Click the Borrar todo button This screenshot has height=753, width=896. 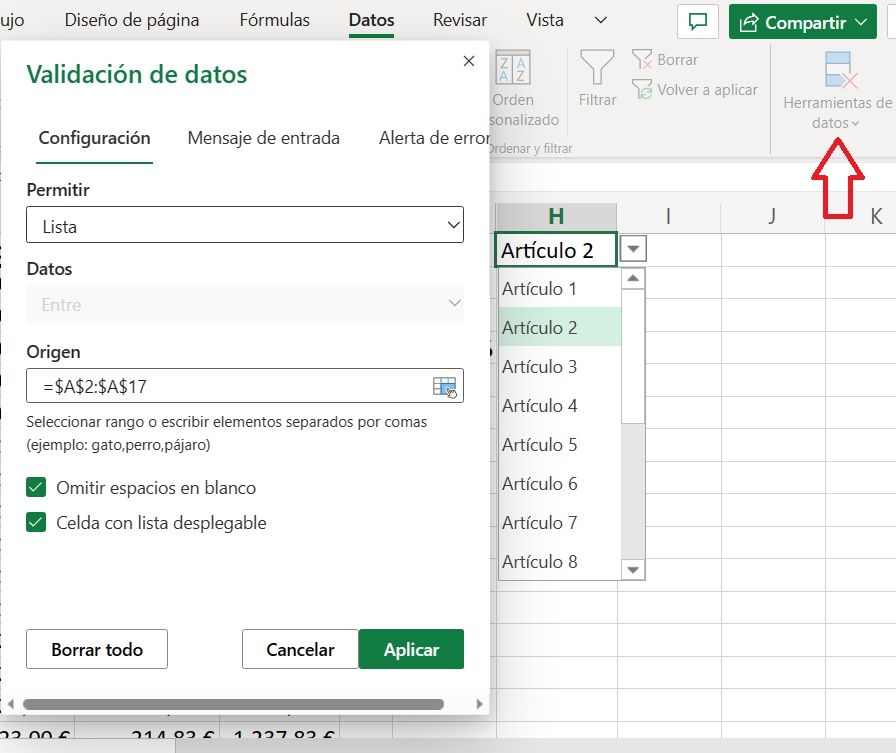pos(97,649)
